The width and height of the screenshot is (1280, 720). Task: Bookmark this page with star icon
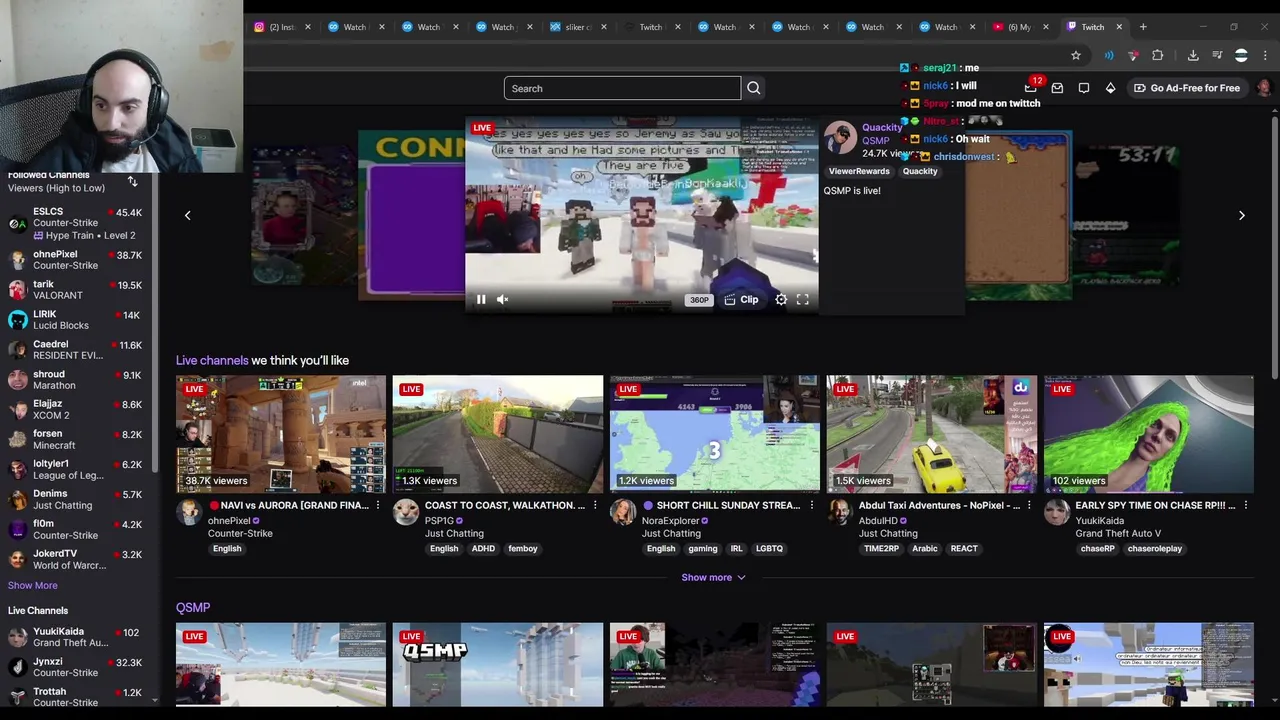[1076, 55]
